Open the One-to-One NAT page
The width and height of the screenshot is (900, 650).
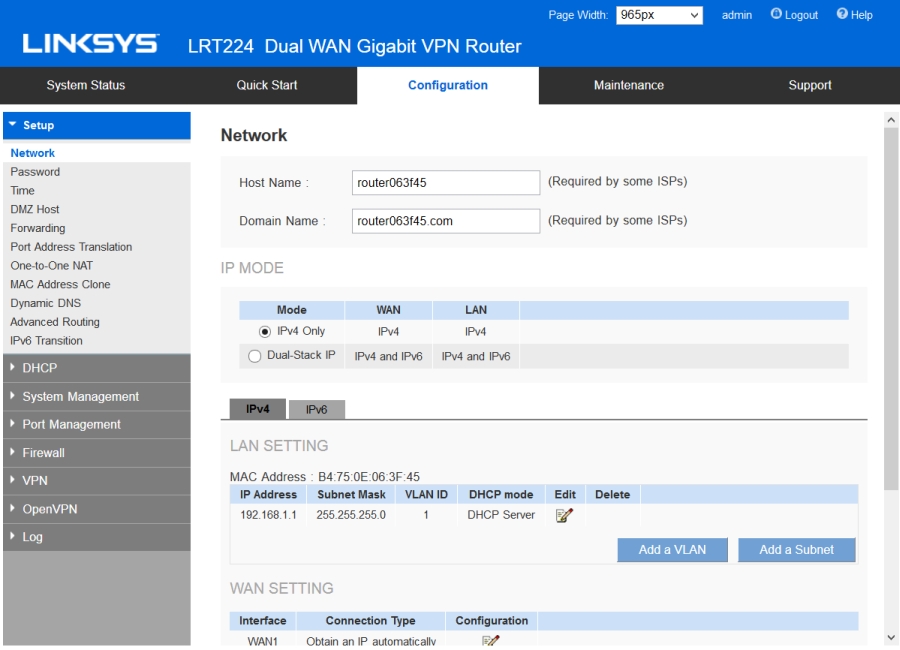click(x=52, y=266)
